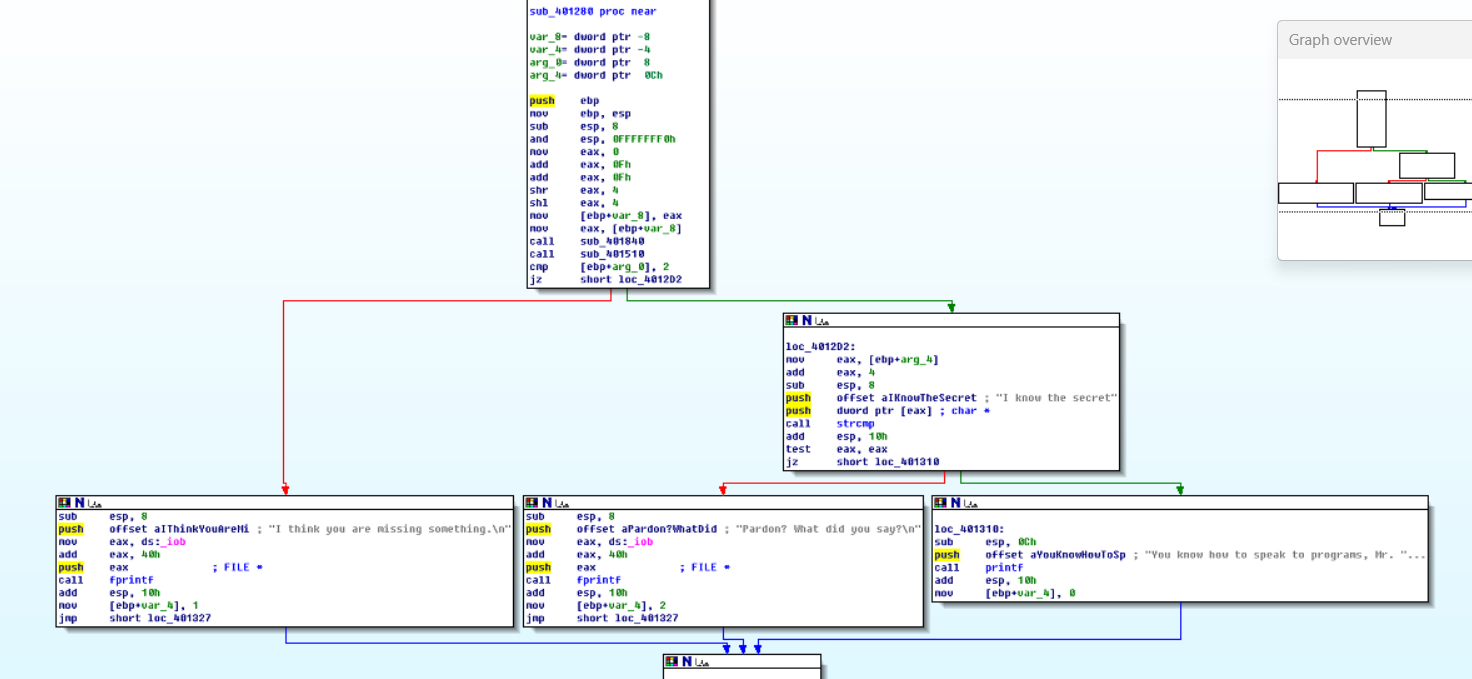Viewport: 1472px width, 679px height.
Task: Click the 'cmp [ebp+arg_0], 2' instruction
Action: click(x=599, y=267)
